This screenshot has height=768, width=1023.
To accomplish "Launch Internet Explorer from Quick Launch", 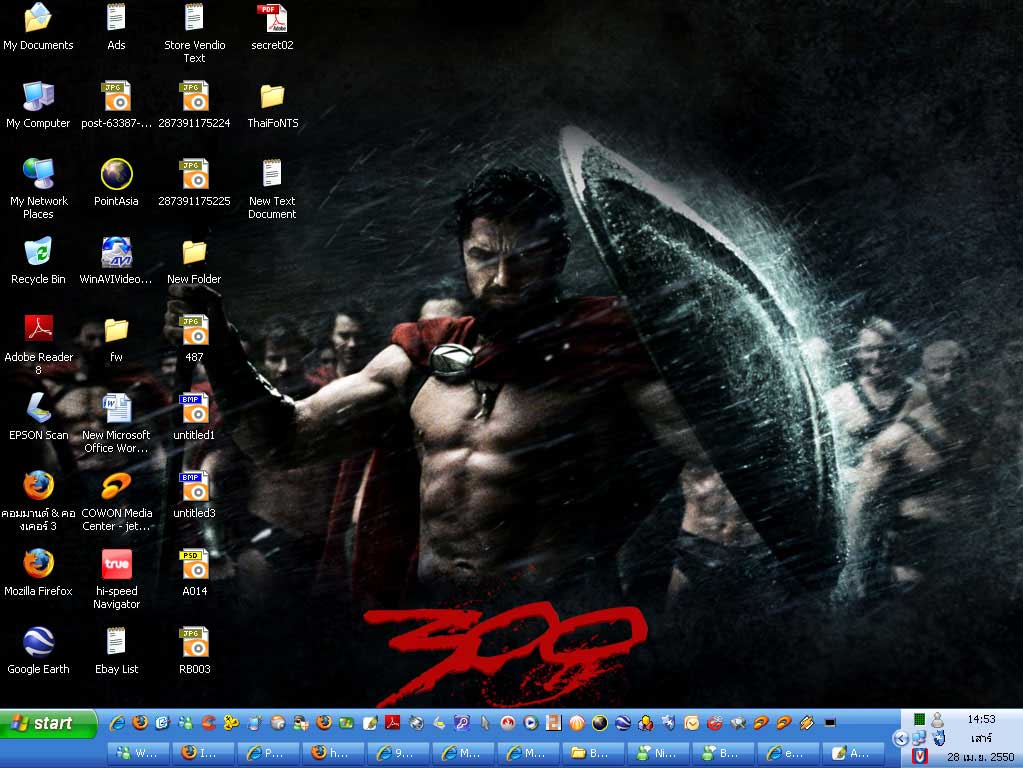I will [x=117, y=723].
